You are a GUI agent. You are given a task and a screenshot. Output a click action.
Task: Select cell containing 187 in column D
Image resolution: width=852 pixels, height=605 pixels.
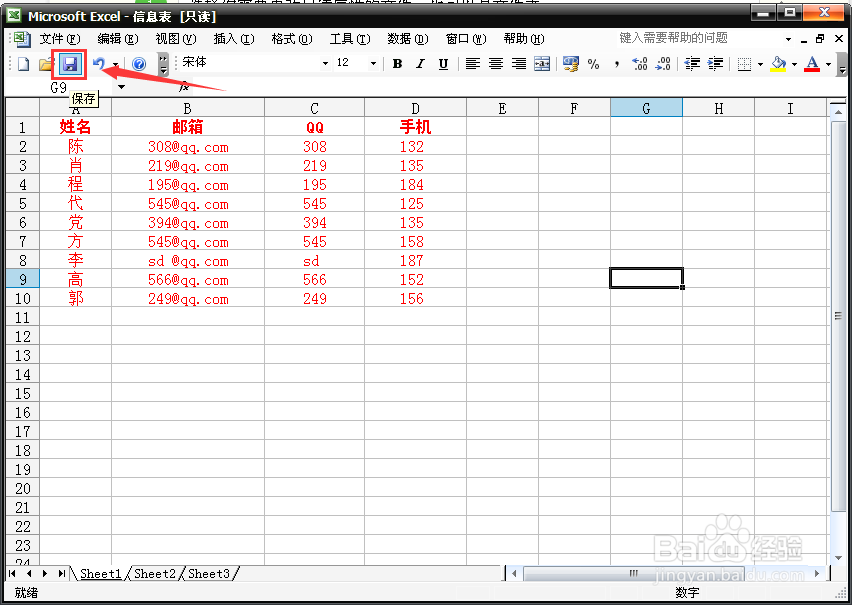point(415,260)
